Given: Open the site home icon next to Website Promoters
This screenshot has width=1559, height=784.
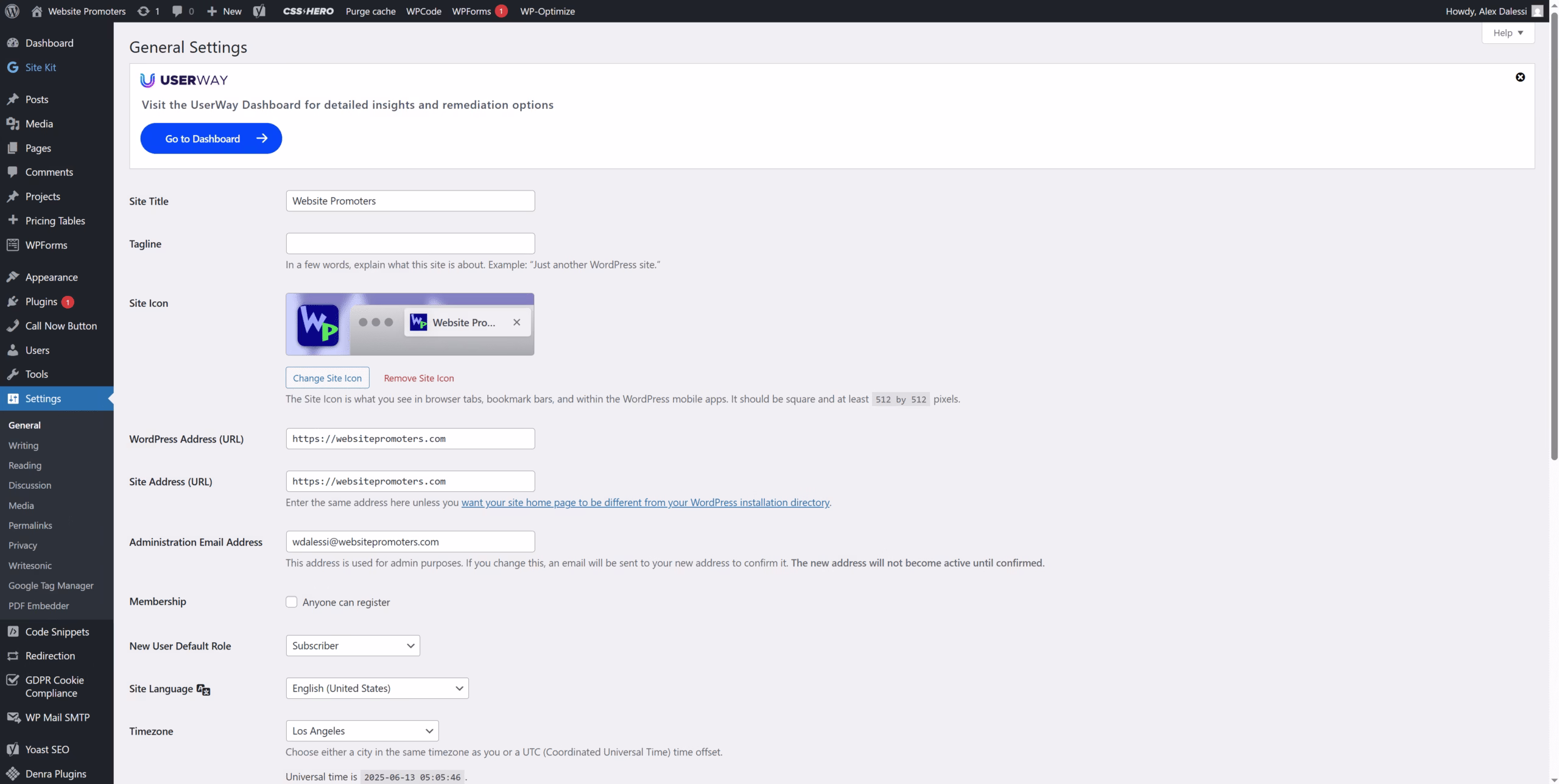Looking at the screenshot, I should 37,11.
